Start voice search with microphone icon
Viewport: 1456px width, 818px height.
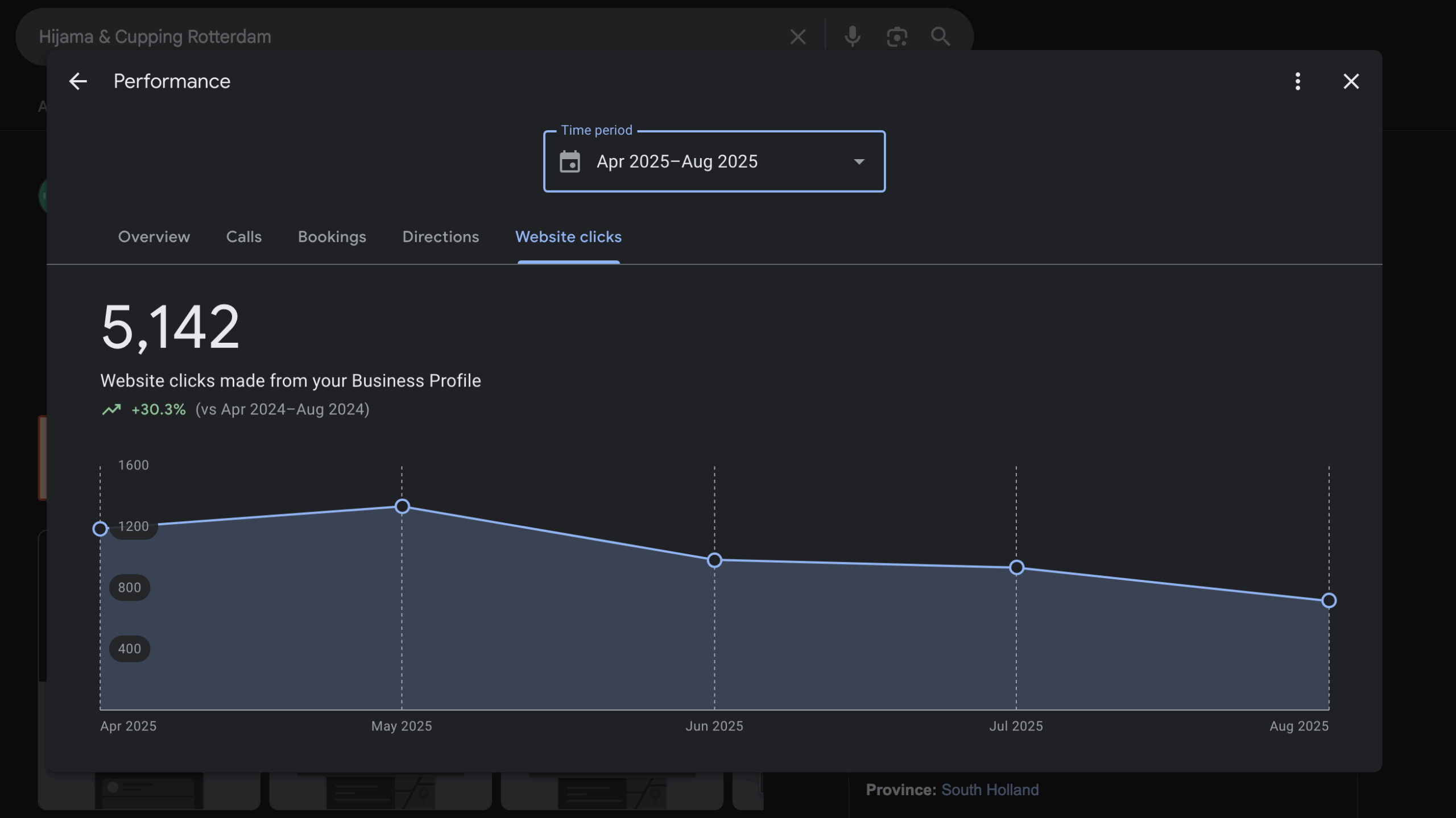coord(852,37)
